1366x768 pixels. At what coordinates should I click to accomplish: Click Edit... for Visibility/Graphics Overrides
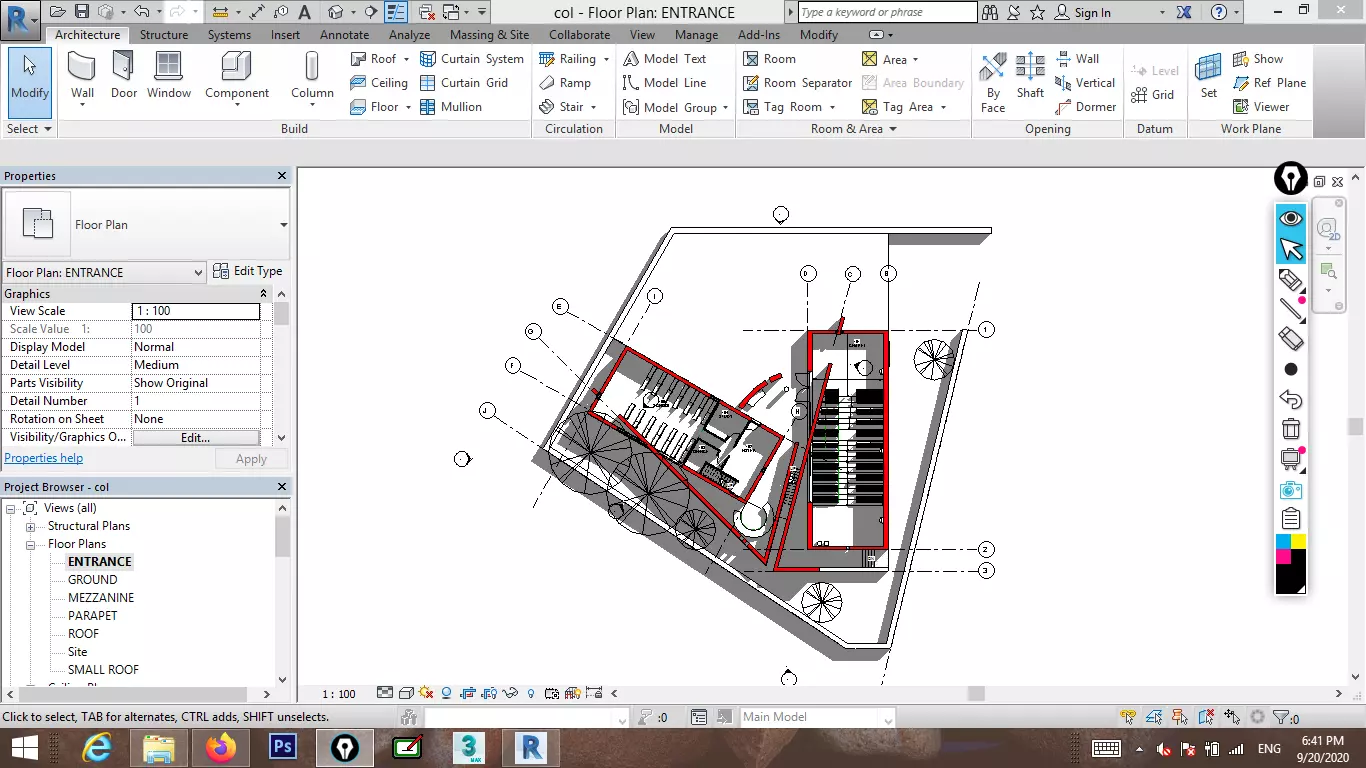[x=195, y=437]
